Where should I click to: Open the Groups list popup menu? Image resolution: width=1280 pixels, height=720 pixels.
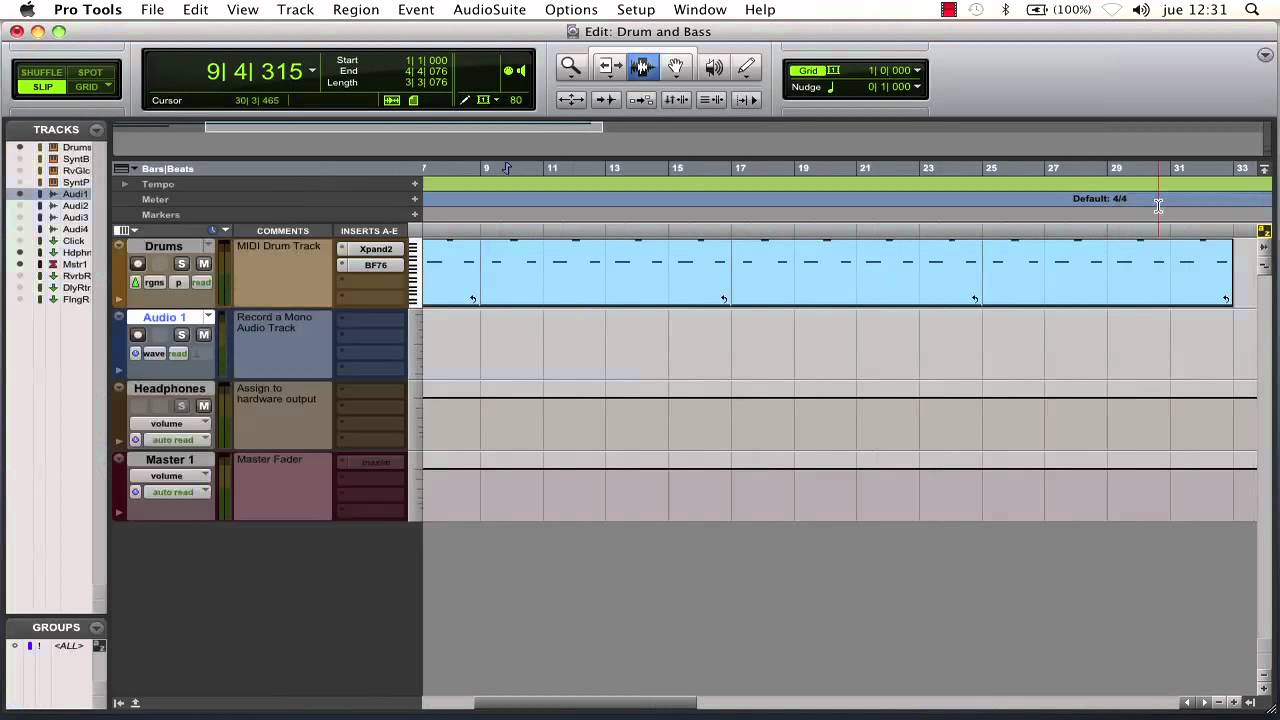point(97,628)
